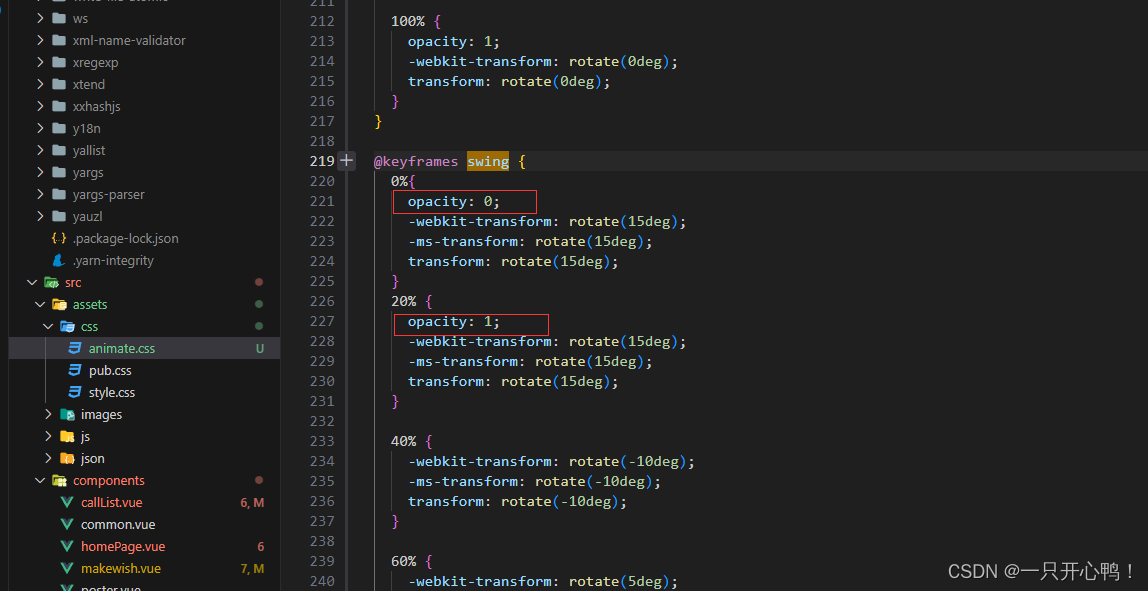Viewport: 1148px width, 591px height.
Task: Collapse the css folder
Action: tap(47, 326)
